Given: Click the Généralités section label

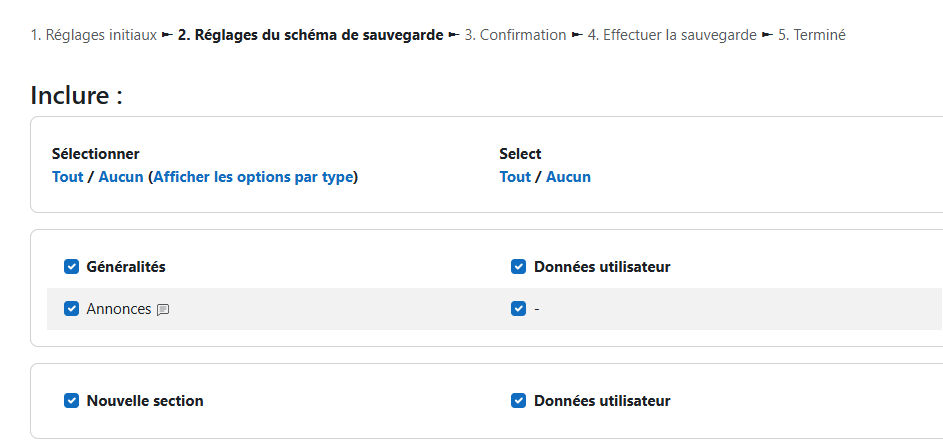Looking at the screenshot, I should point(126,266).
